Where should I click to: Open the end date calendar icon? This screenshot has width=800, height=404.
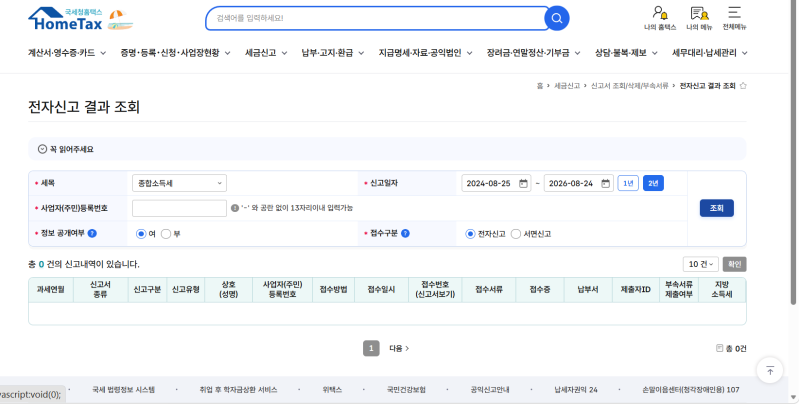[605, 183]
